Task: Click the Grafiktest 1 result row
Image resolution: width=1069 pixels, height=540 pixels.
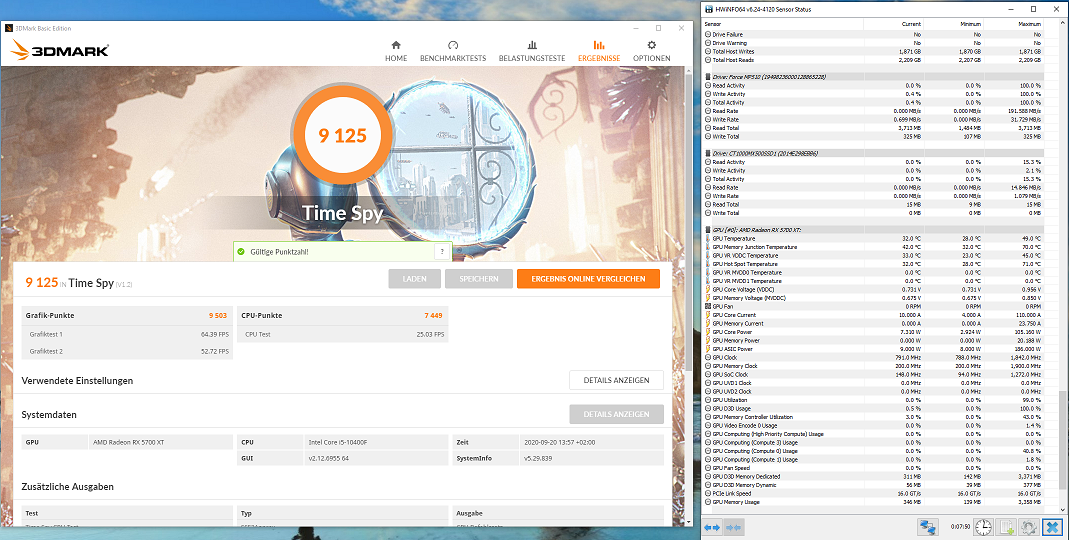Action: pyautogui.click(x=127, y=334)
